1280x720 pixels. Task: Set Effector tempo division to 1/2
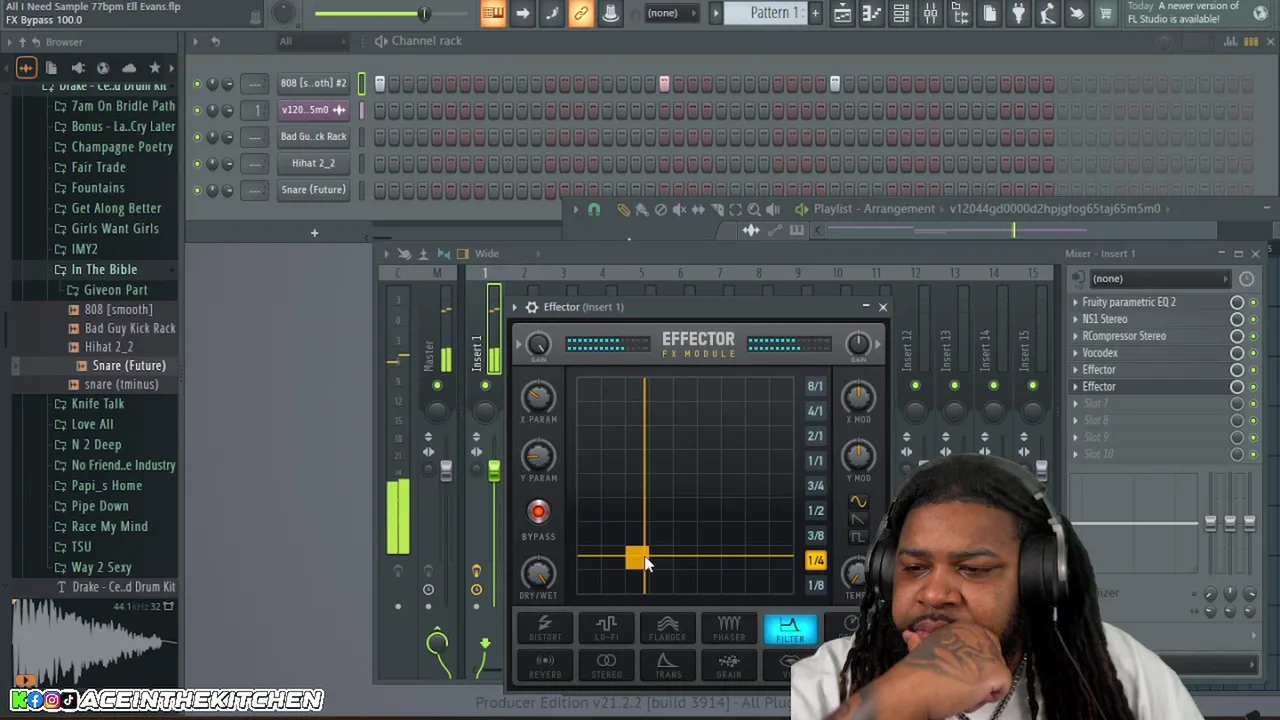(x=815, y=511)
